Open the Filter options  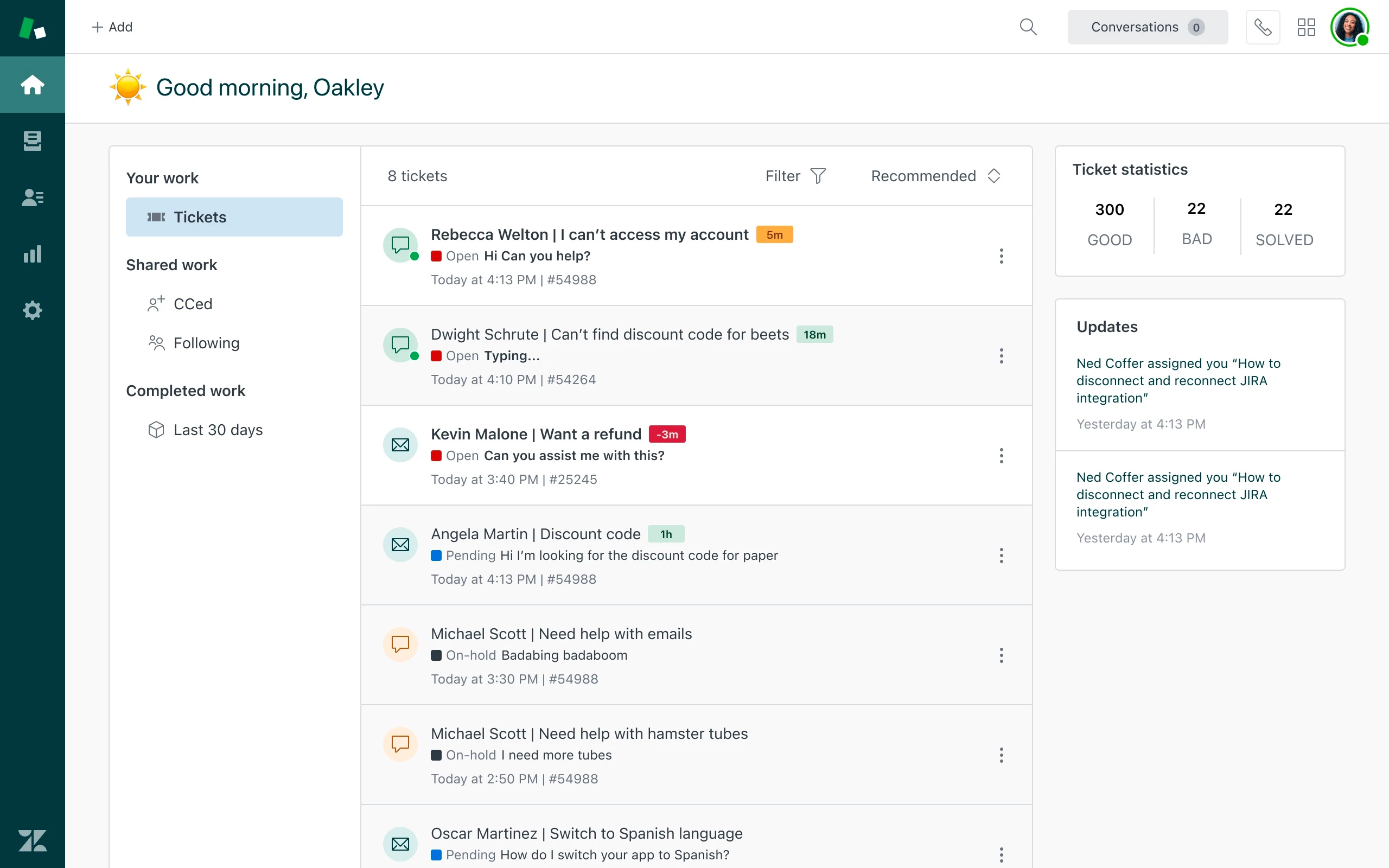click(795, 176)
